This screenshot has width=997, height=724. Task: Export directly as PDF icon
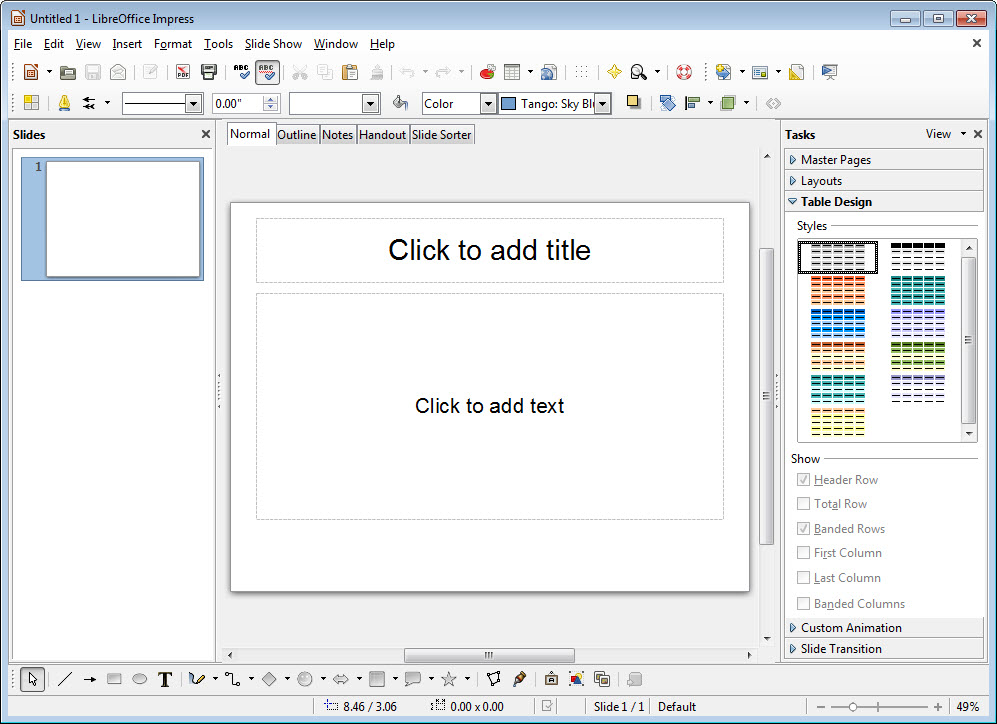pos(183,72)
